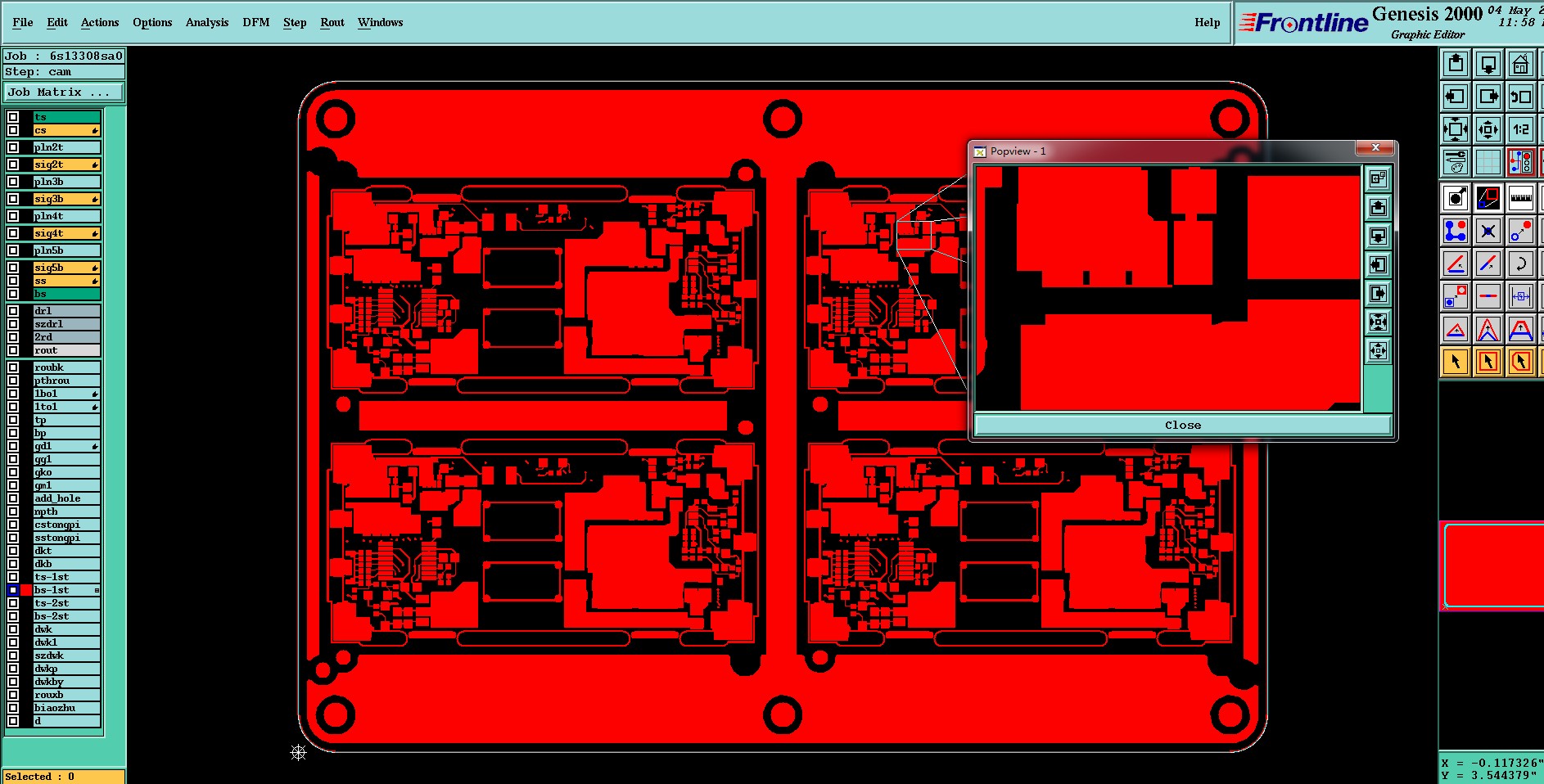Toggle the grid display icon

(x=1488, y=162)
